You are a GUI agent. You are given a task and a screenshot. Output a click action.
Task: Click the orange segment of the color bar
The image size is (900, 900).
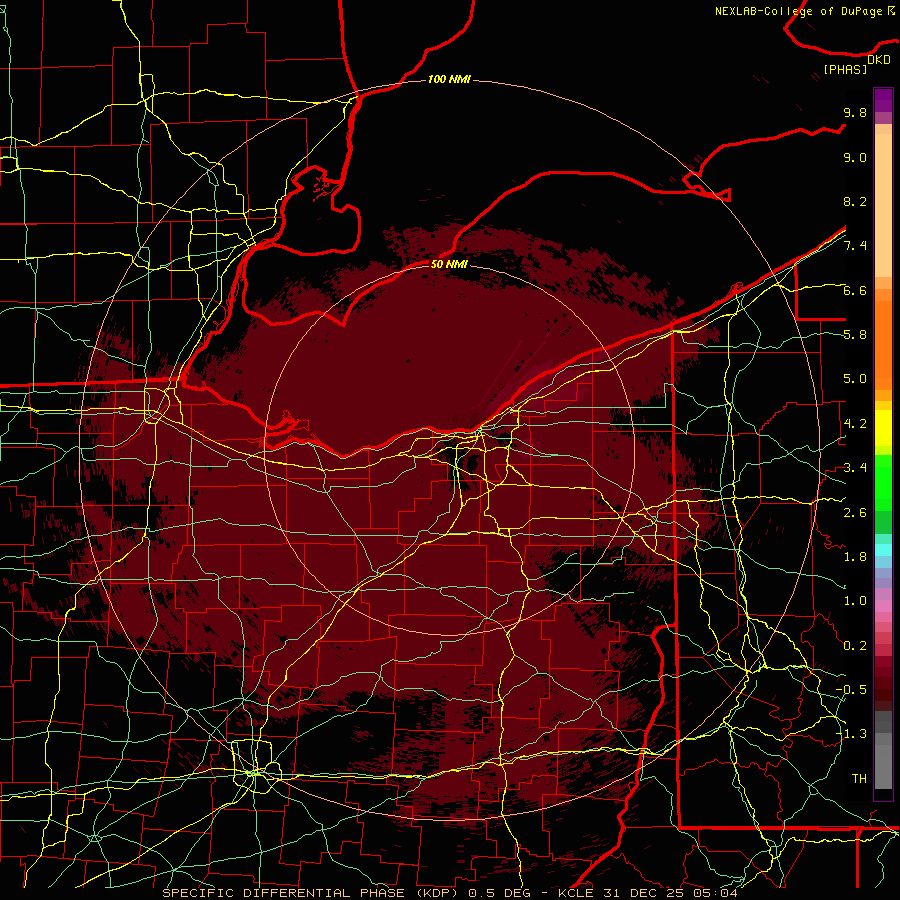click(x=883, y=344)
